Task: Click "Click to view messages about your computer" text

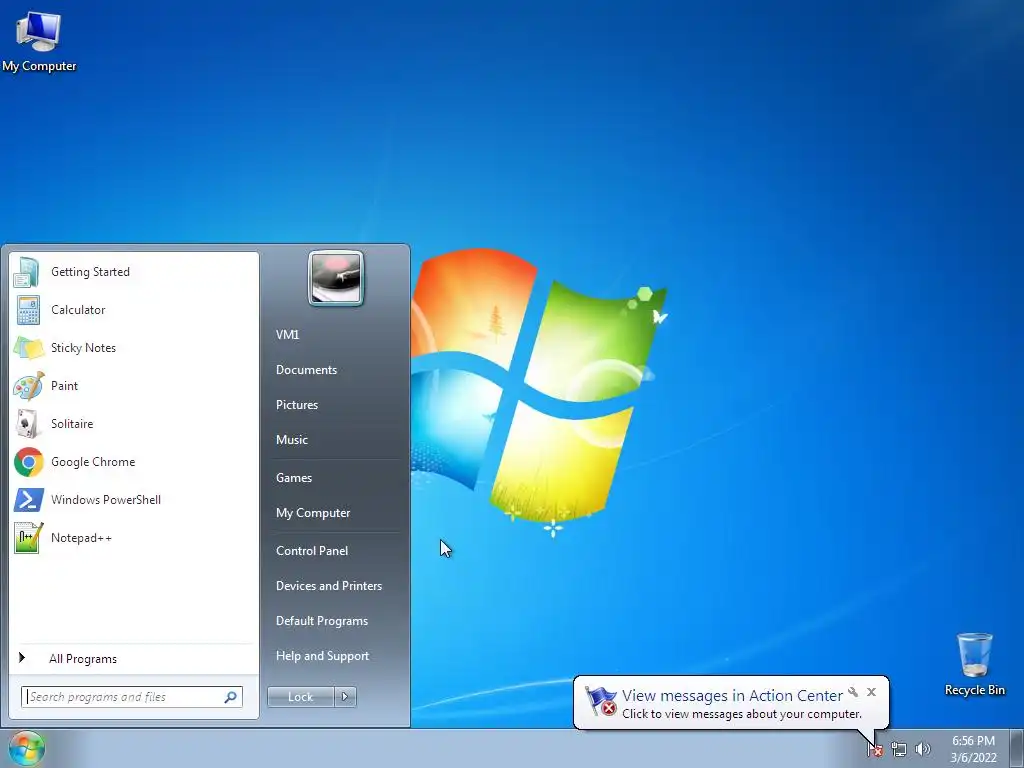Action: point(742,714)
